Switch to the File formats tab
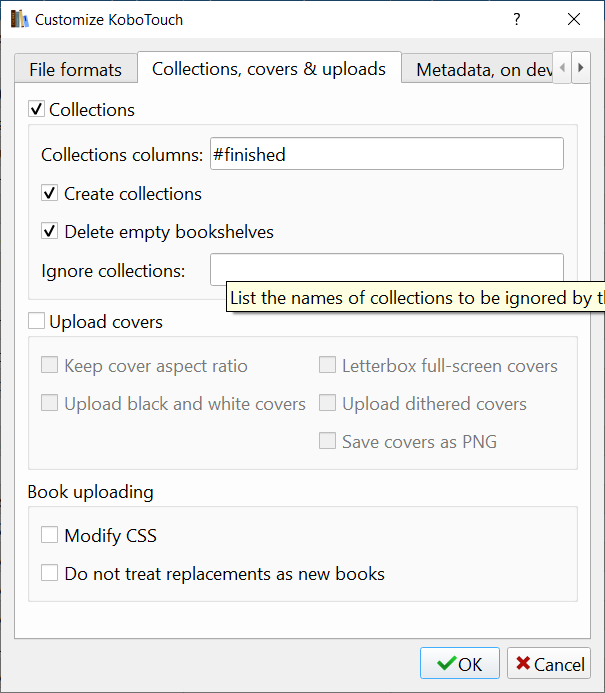This screenshot has width=605, height=693. (75, 69)
